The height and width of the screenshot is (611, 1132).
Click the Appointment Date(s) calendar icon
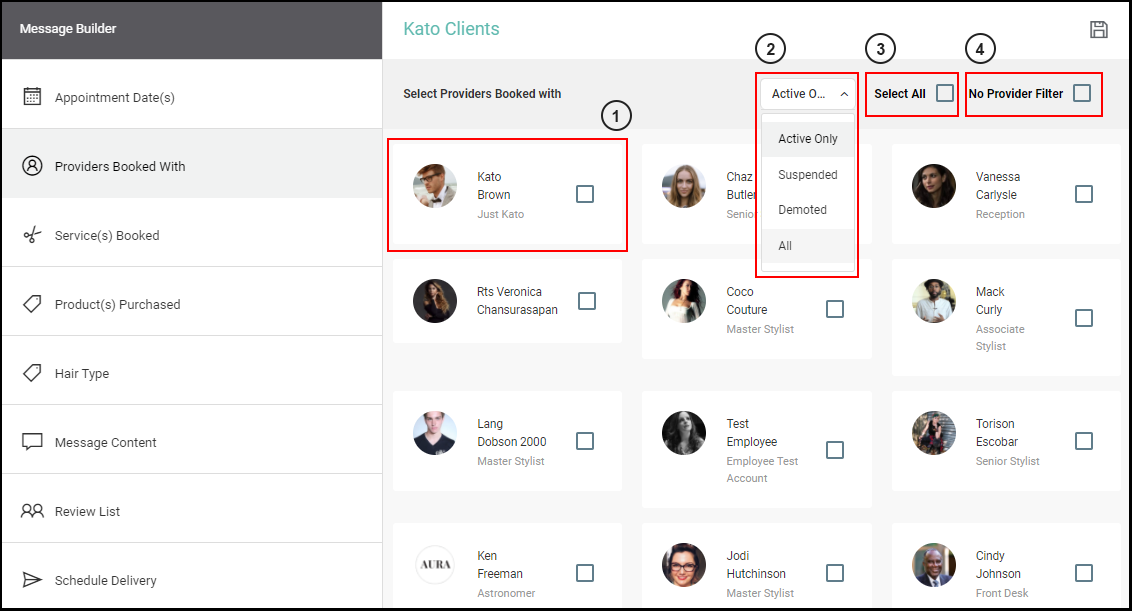point(32,97)
